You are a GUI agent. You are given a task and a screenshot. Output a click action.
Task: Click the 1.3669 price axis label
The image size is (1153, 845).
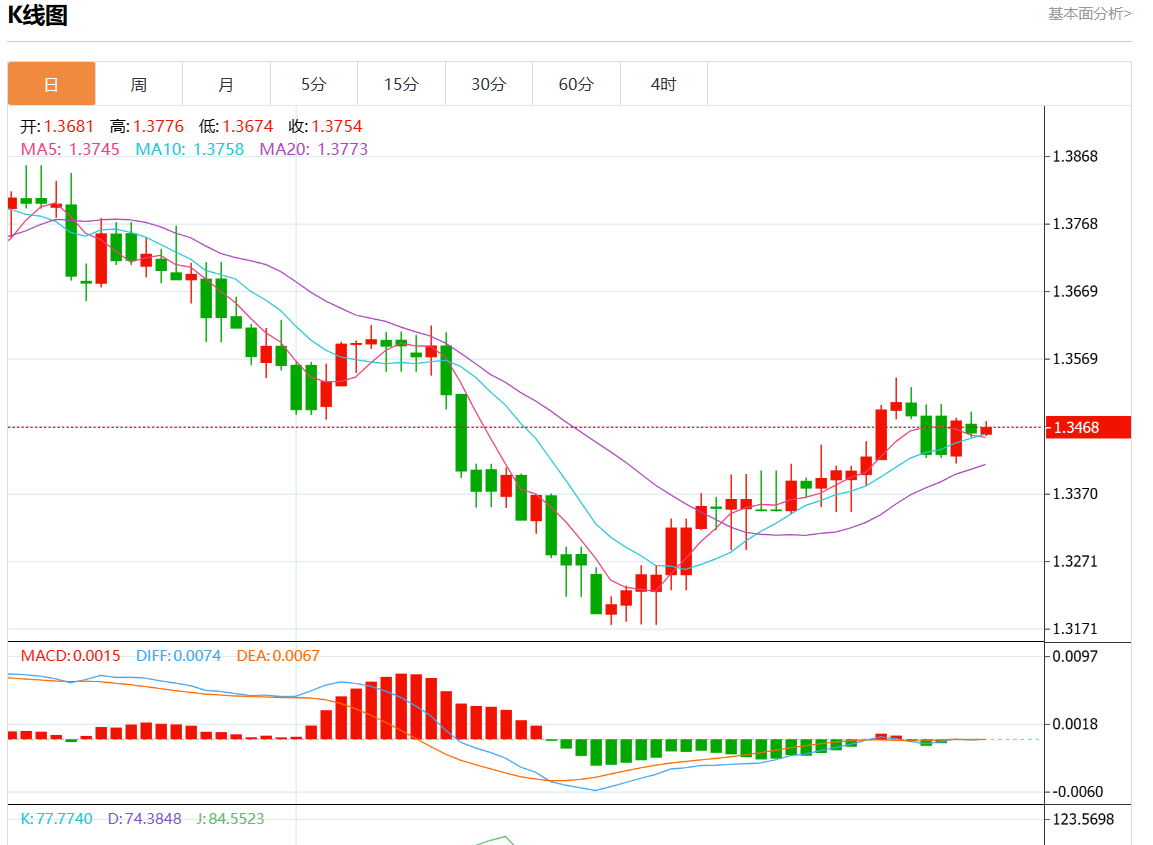point(1075,291)
